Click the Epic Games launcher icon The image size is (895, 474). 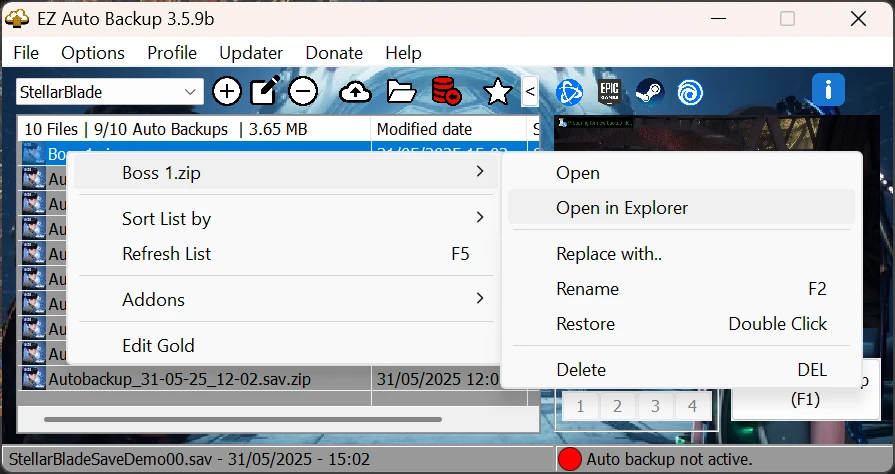pyautogui.click(x=609, y=91)
